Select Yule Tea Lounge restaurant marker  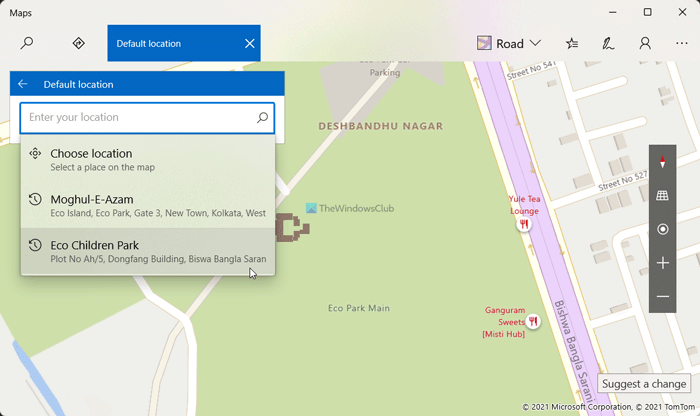click(x=524, y=224)
